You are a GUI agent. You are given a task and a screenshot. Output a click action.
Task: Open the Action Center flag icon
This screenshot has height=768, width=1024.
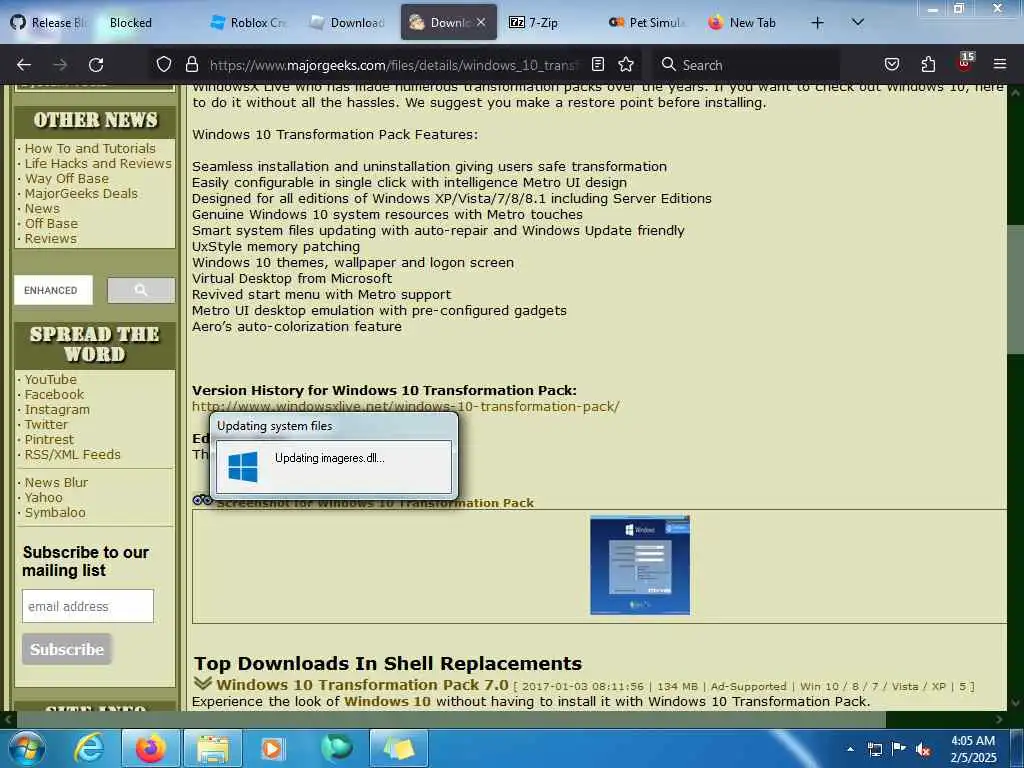(899, 749)
